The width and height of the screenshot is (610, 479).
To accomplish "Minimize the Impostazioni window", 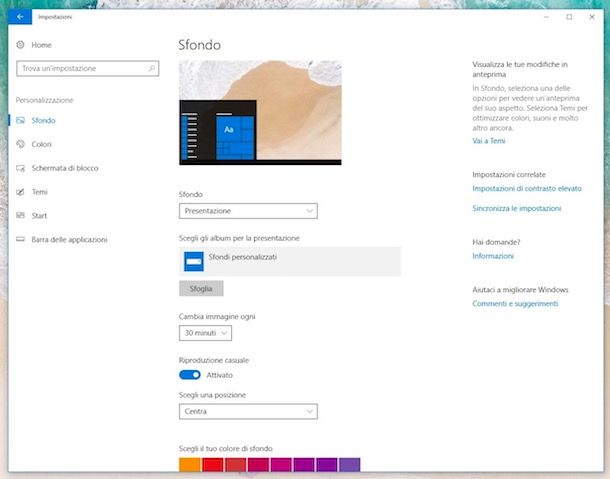I will (x=547, y=17).
